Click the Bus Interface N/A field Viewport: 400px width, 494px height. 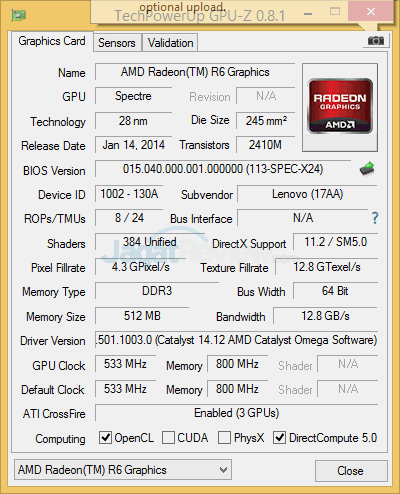(303, 218)
